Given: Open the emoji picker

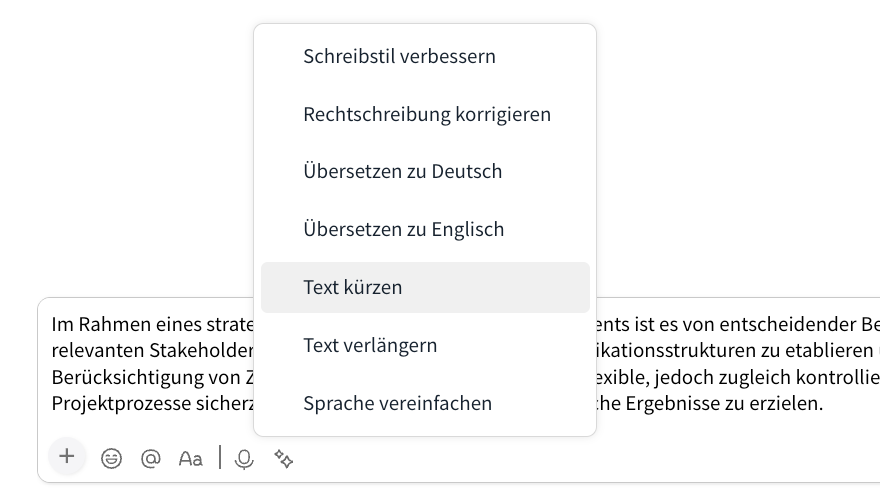Looking at the screenshot, I should (111, 458).
